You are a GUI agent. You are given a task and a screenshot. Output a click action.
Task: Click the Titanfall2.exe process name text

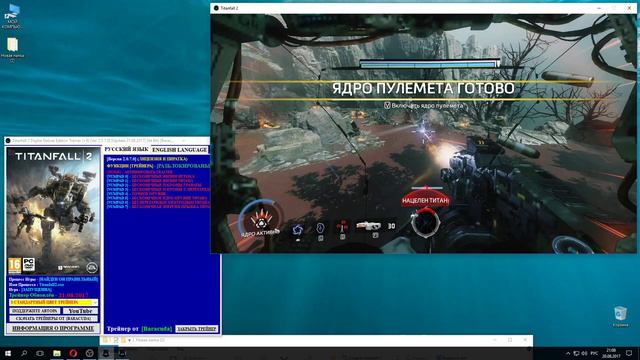52,284
